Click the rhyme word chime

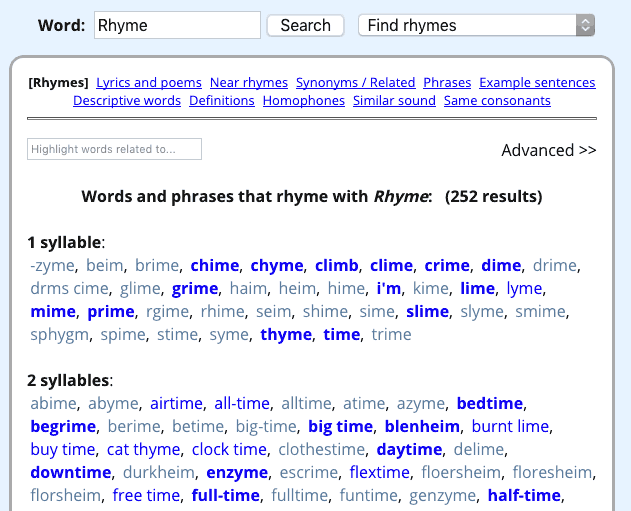click(215, 266)
